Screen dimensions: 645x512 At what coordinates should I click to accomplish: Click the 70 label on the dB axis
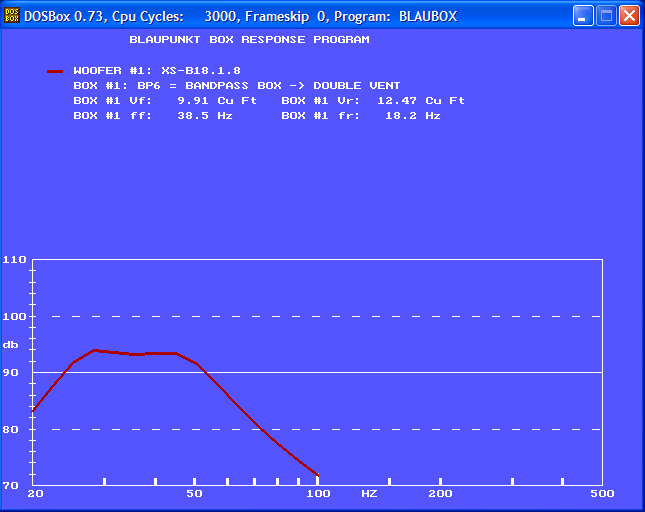click(x=11, y=486)
